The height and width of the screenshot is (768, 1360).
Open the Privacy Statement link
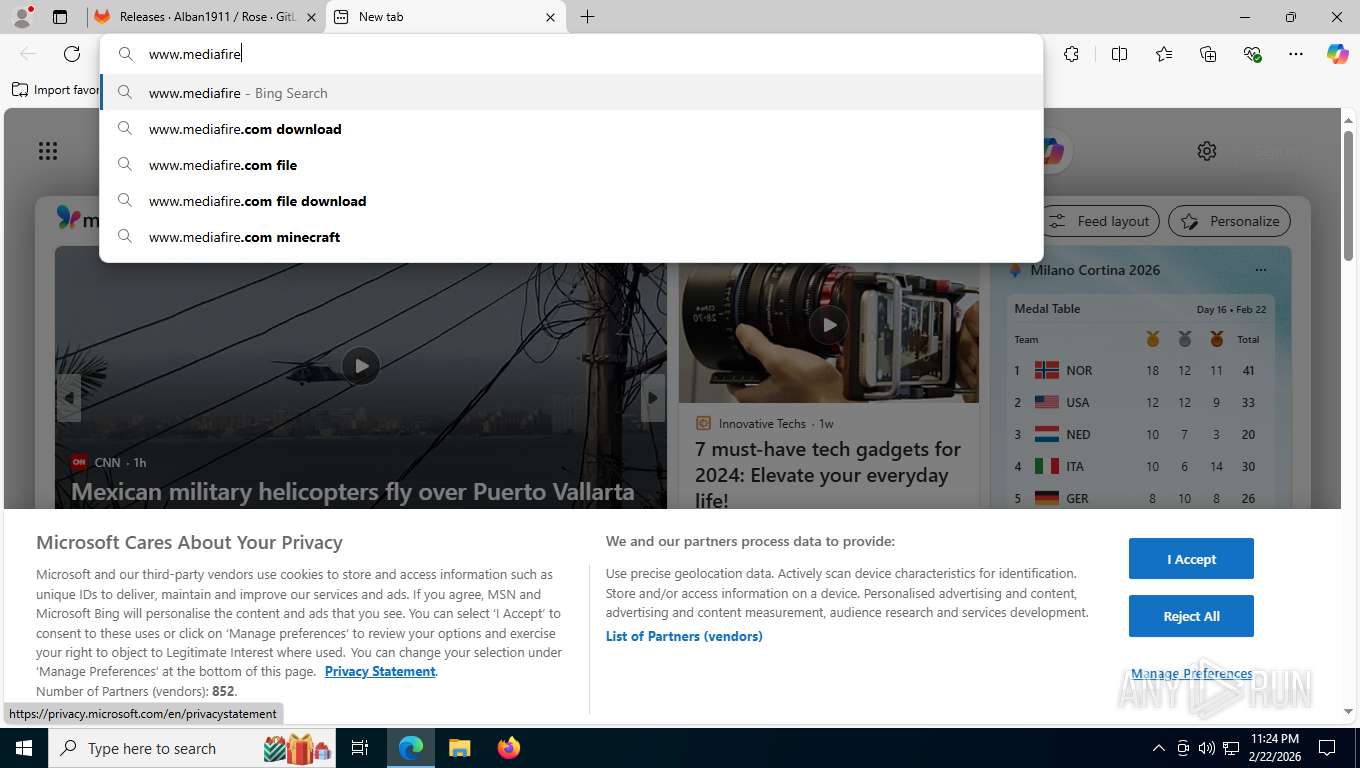[380, 671]
